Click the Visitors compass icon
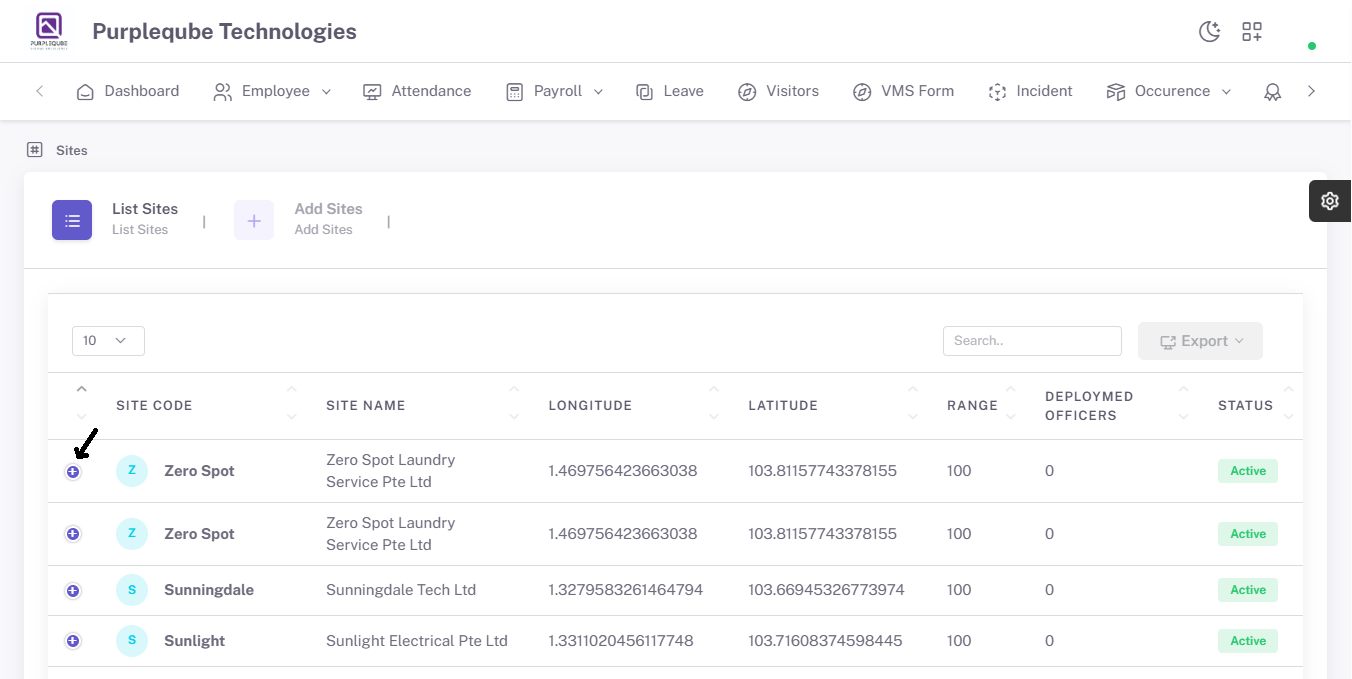The image size is (1352, 679). click(747, 92)
